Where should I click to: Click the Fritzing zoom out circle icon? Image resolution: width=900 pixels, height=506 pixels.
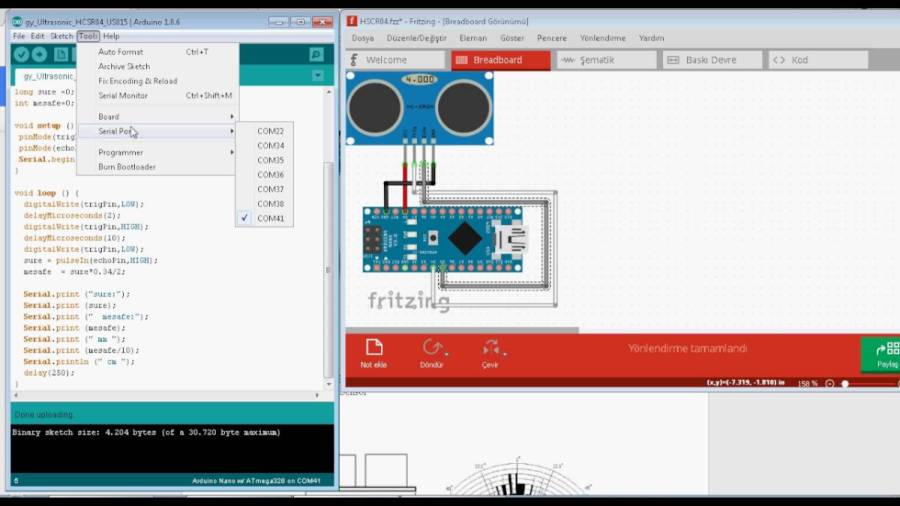(829, 383)
